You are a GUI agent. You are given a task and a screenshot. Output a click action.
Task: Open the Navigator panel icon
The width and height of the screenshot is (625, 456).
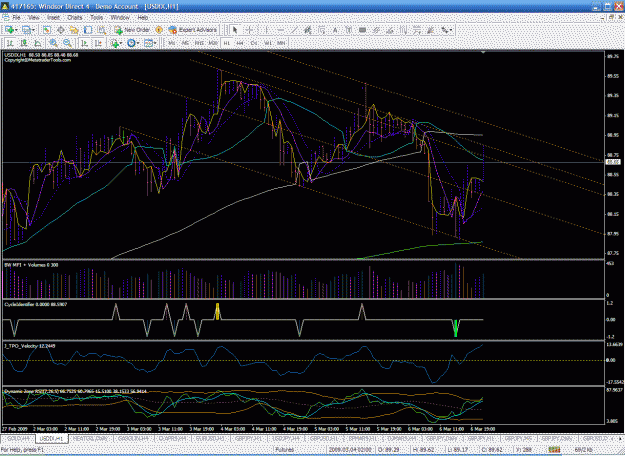(74, 30)
